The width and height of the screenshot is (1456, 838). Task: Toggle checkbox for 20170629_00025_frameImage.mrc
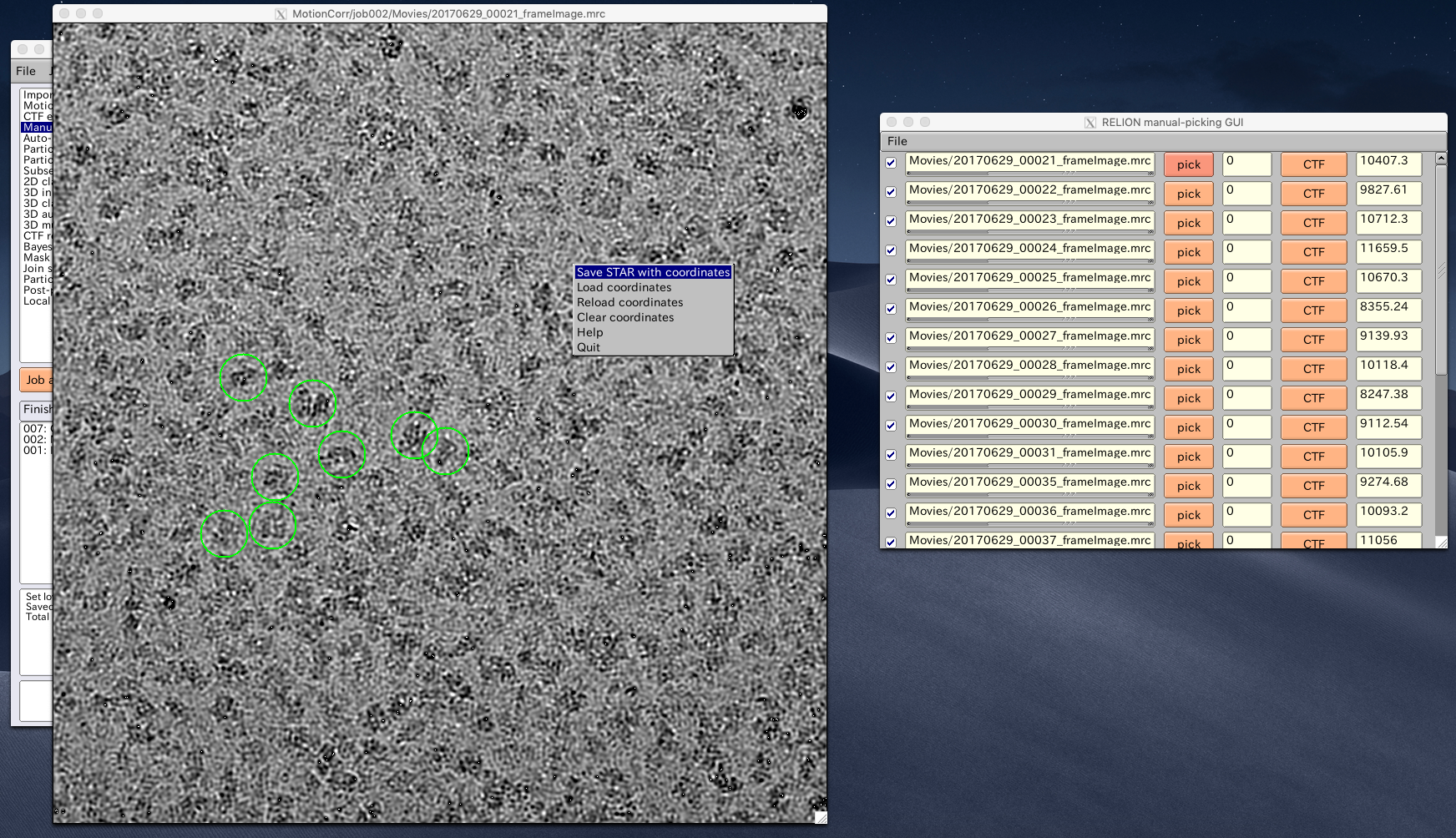[891, 280]
